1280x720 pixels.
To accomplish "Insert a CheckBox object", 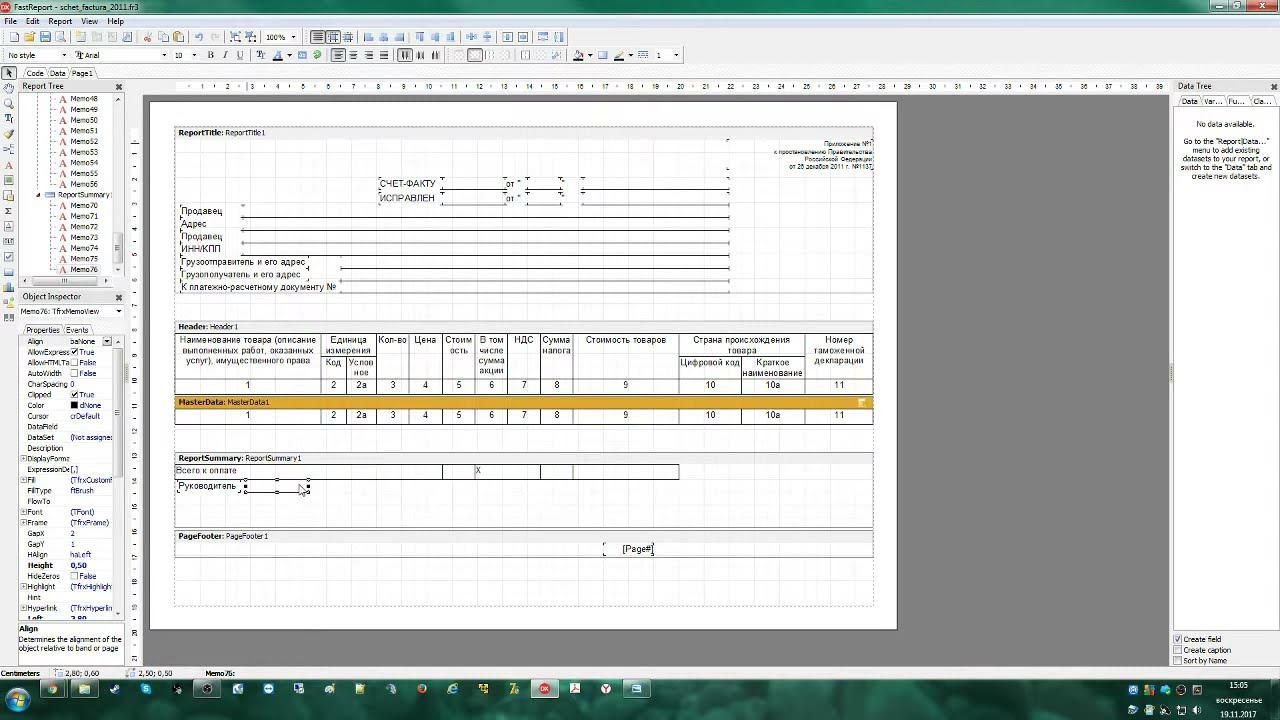I will 9,257.
